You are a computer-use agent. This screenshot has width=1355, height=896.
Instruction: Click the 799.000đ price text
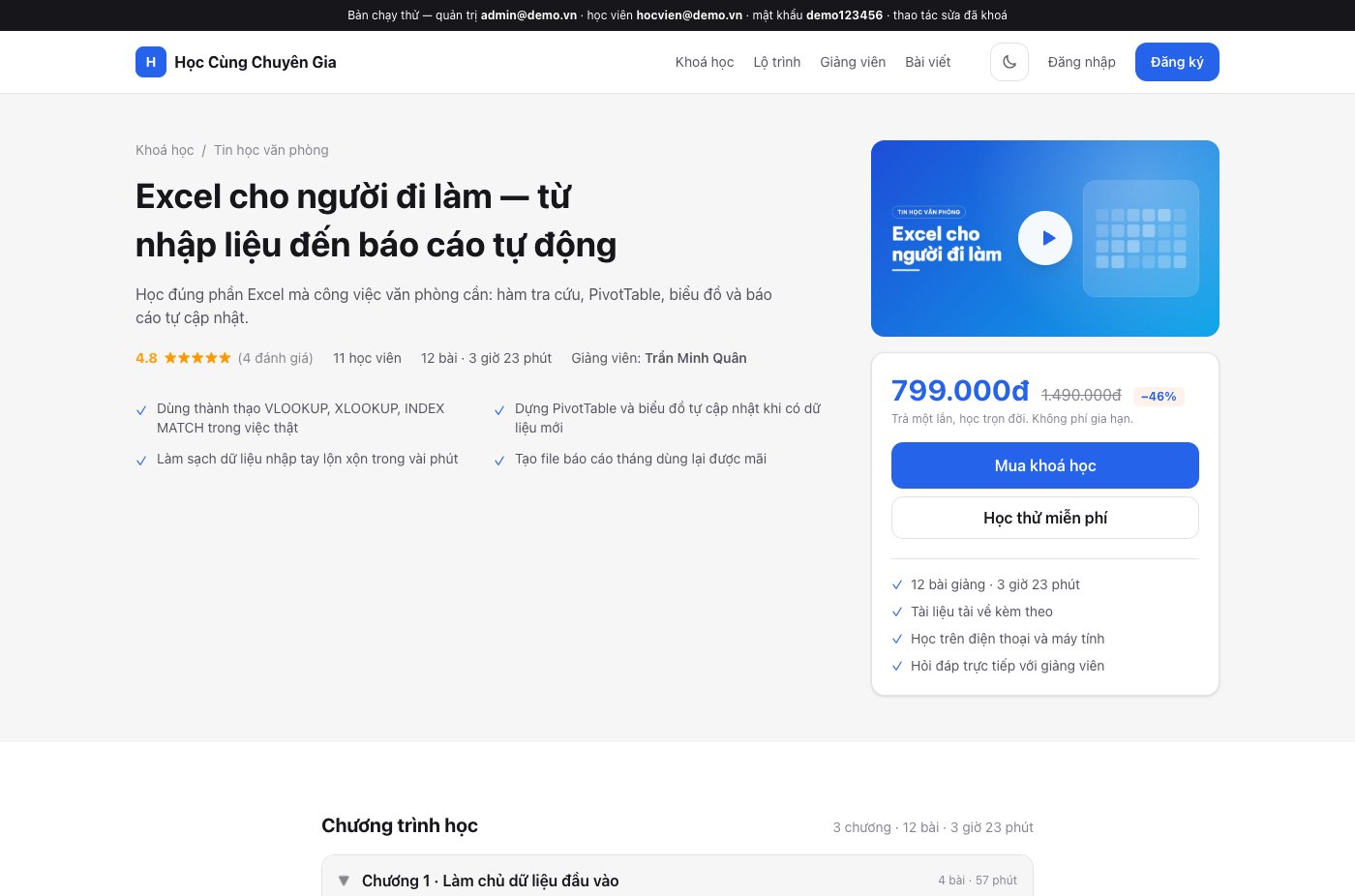960,390
